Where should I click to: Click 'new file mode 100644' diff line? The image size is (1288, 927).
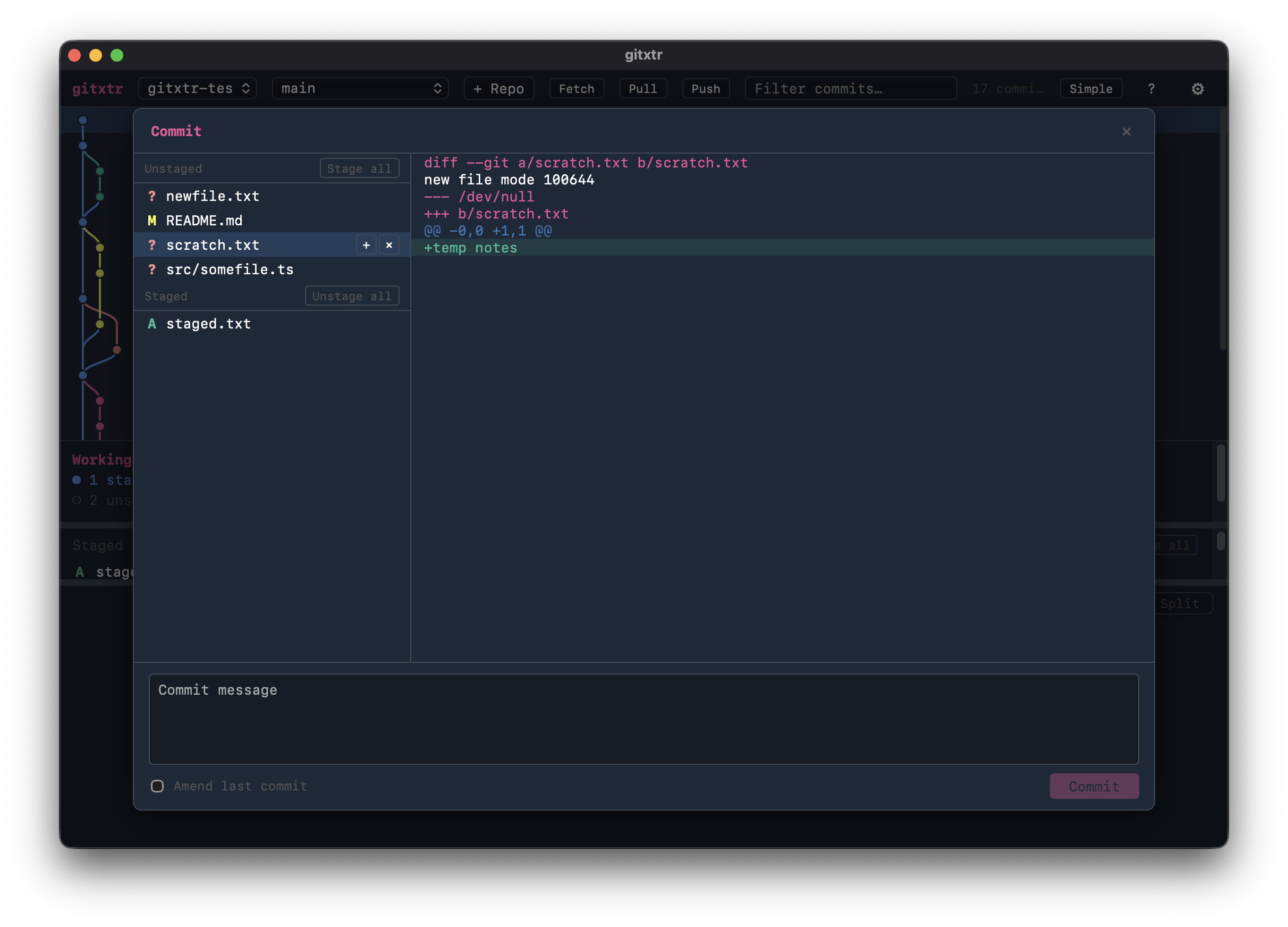click(x=509, y=180)
